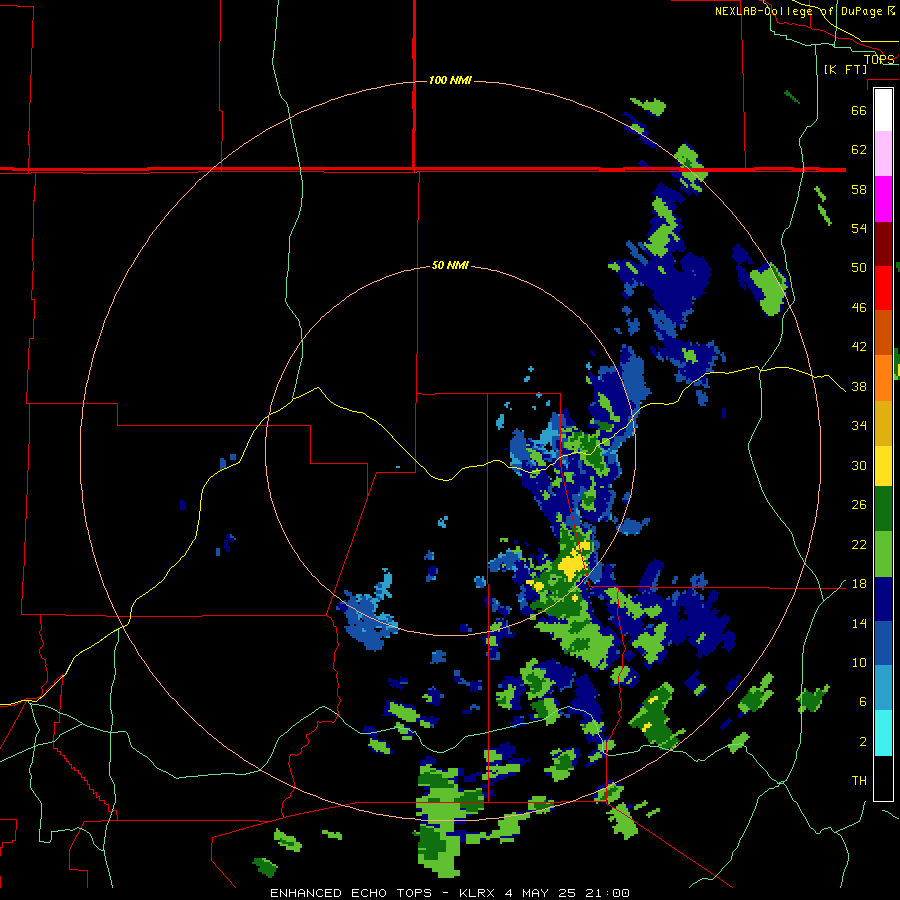Viewport: 900px width, 900px height.
Task: Select the dark green legend color band
Action: point(883,509)
